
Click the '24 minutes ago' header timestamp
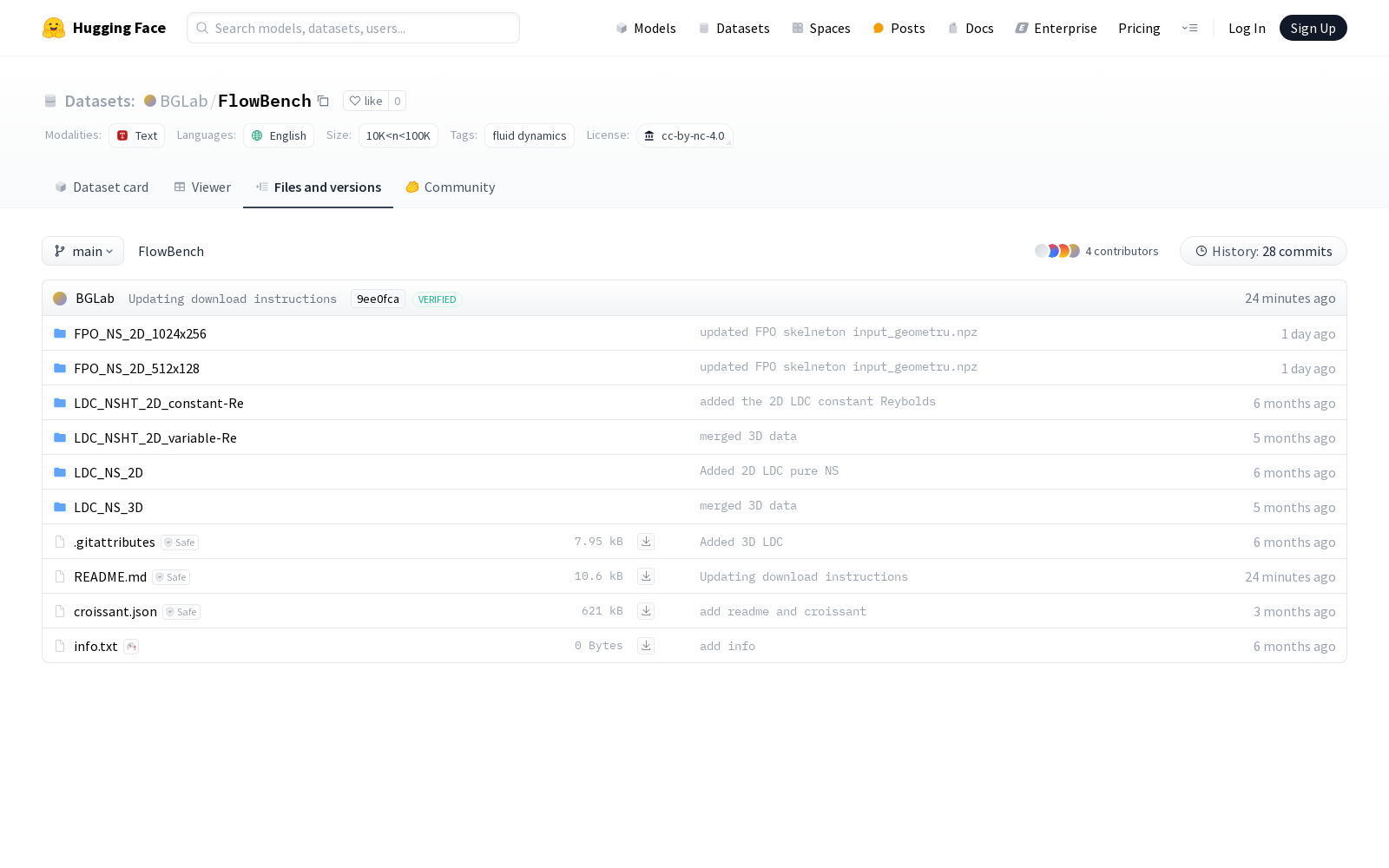[x=1290, y=299]
